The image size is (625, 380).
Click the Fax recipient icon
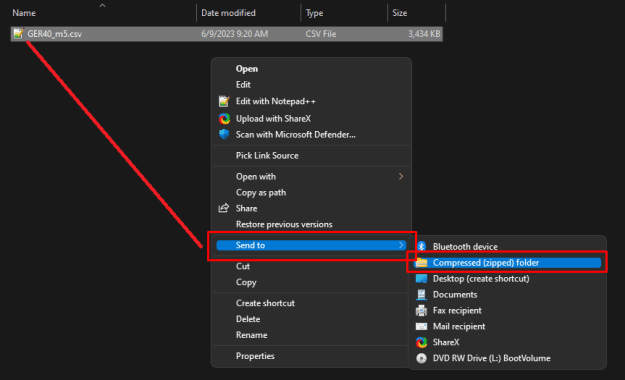coord(421,310)
